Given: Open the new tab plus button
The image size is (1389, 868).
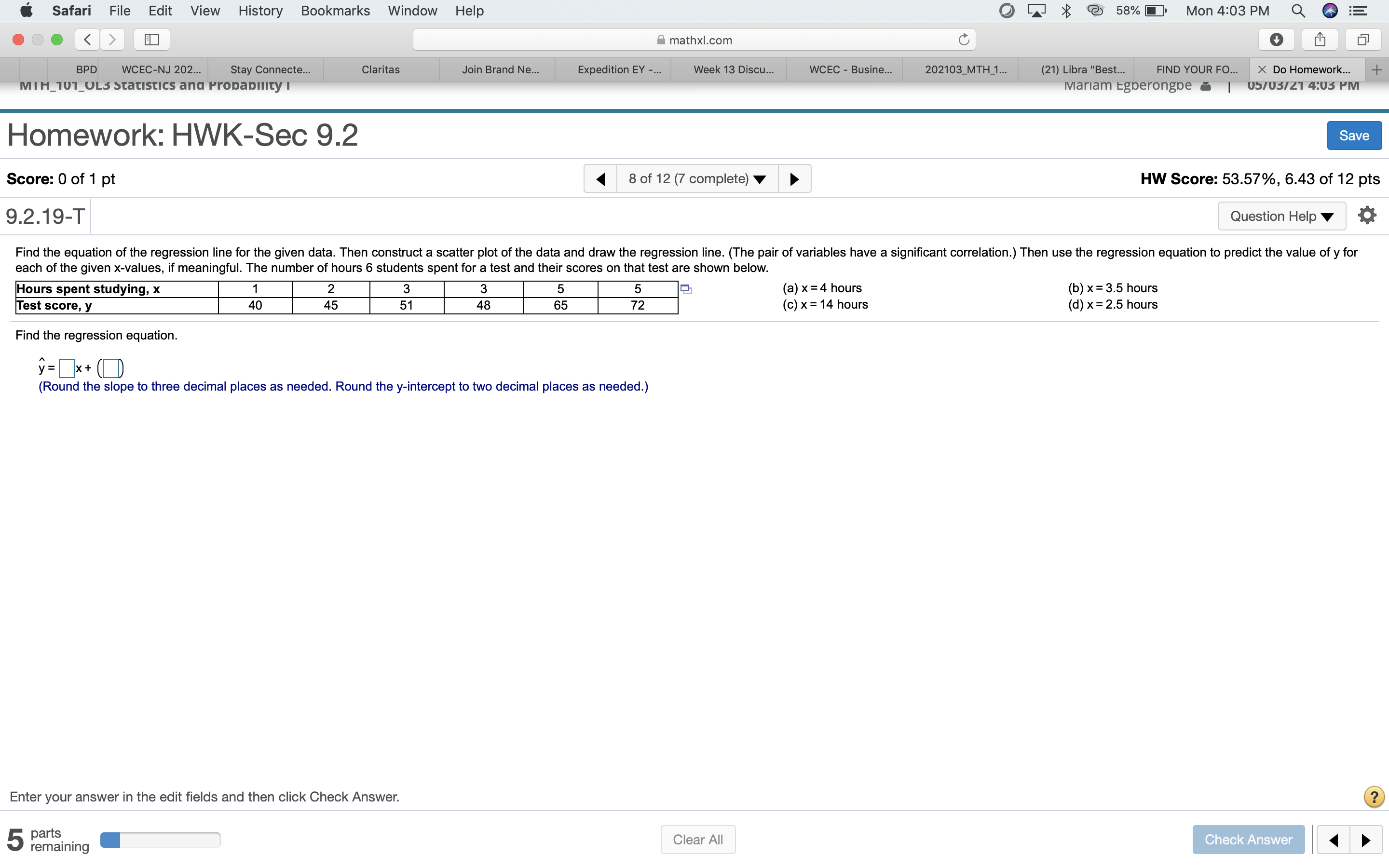Looking at the screenshot, I should pos(1376,70).
